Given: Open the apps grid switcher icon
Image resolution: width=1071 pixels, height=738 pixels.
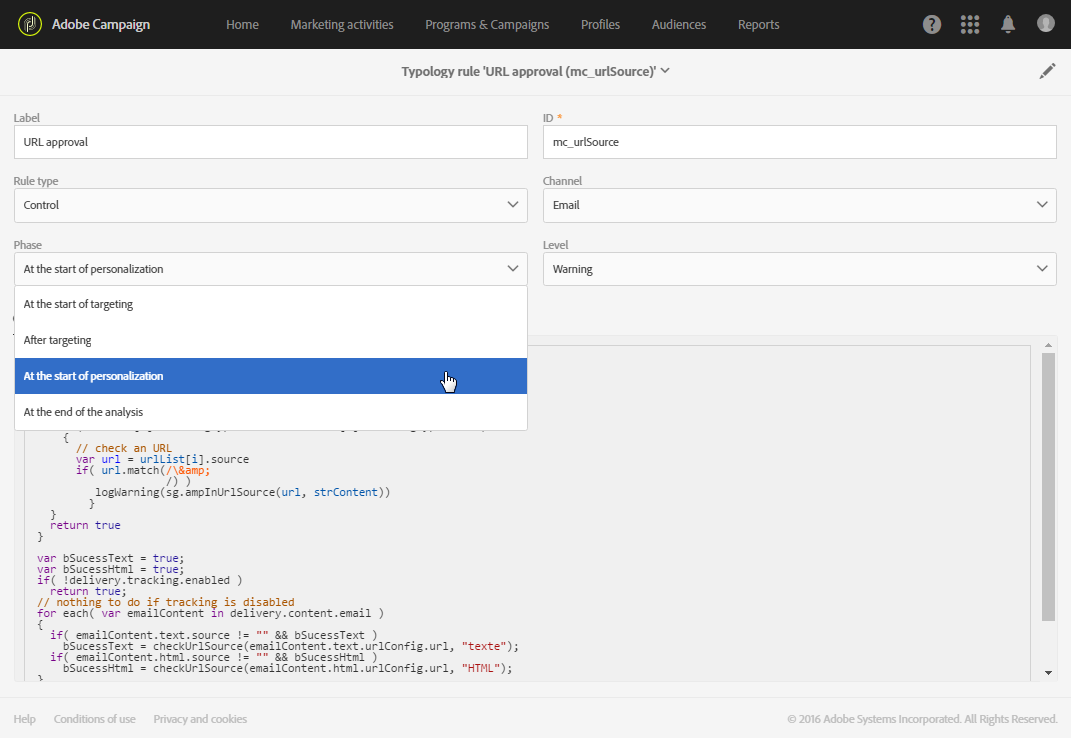Looking at the screenshot, I should point(969,24).
